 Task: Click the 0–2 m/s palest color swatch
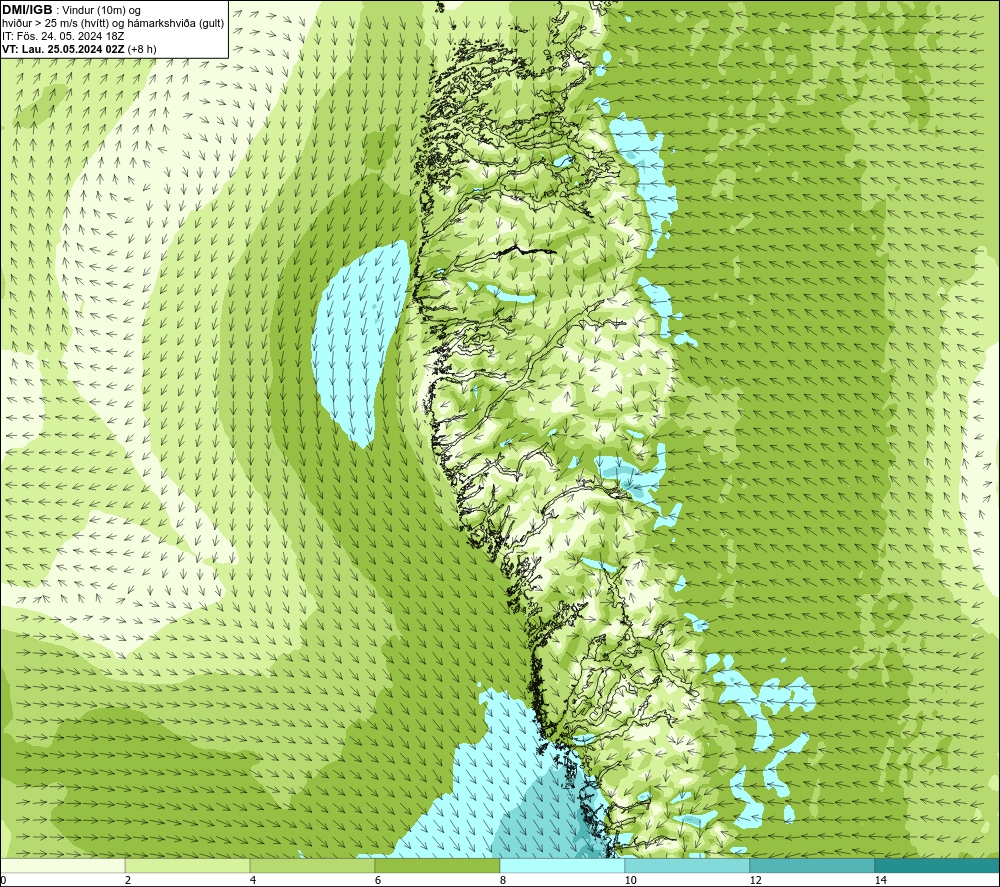pyautogui.click(x=62, y=865)
